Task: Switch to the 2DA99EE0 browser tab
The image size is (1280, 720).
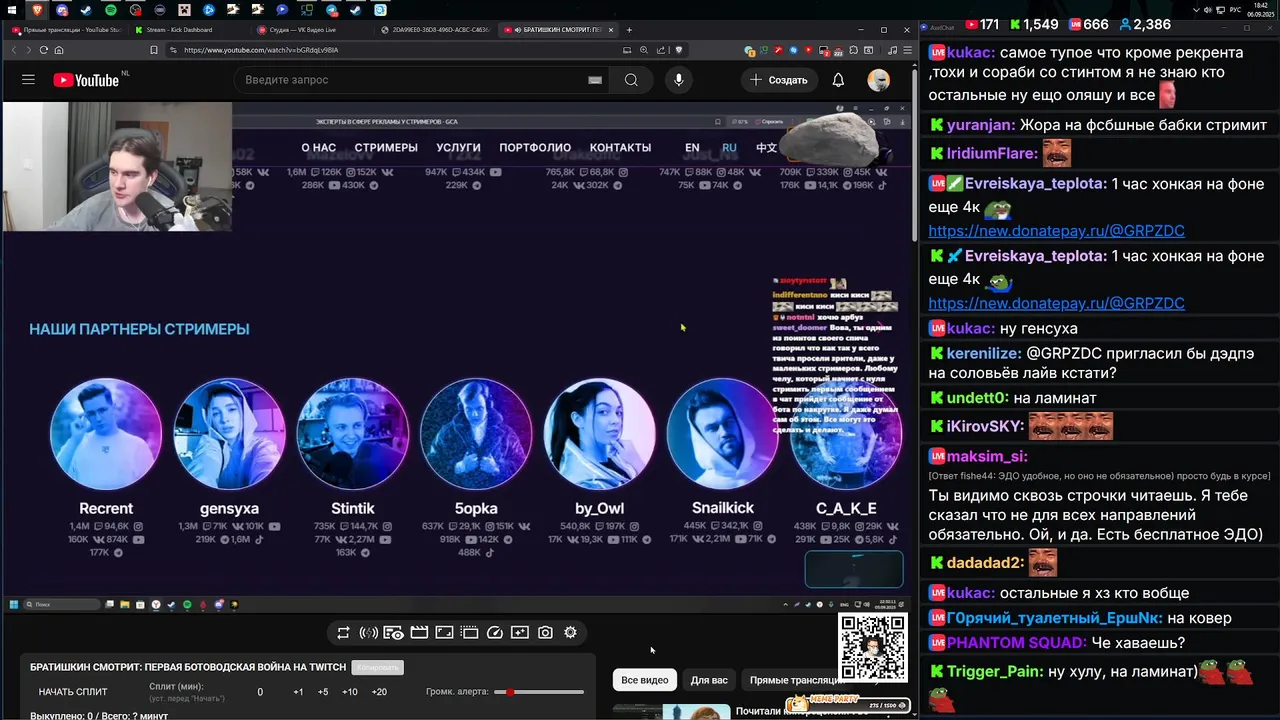Action: click(x=436, y=30)
